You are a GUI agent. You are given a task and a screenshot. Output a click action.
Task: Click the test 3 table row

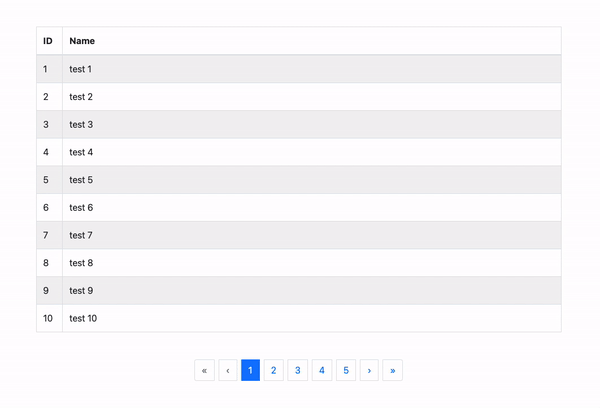tap(299, 124)
